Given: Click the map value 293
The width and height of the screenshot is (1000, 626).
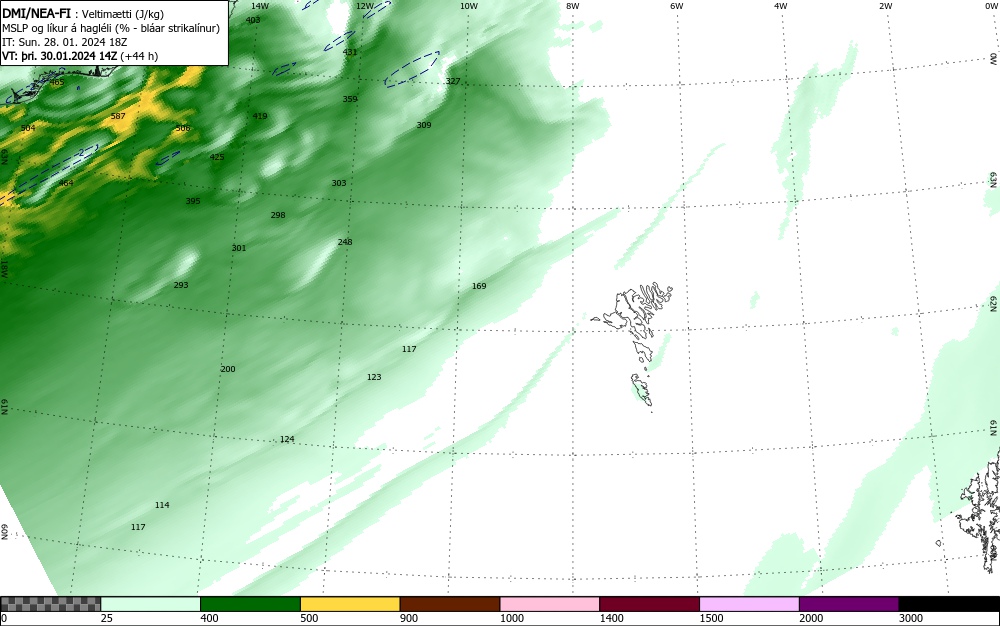Looking at the screenshot, I should tap(181, 285).
